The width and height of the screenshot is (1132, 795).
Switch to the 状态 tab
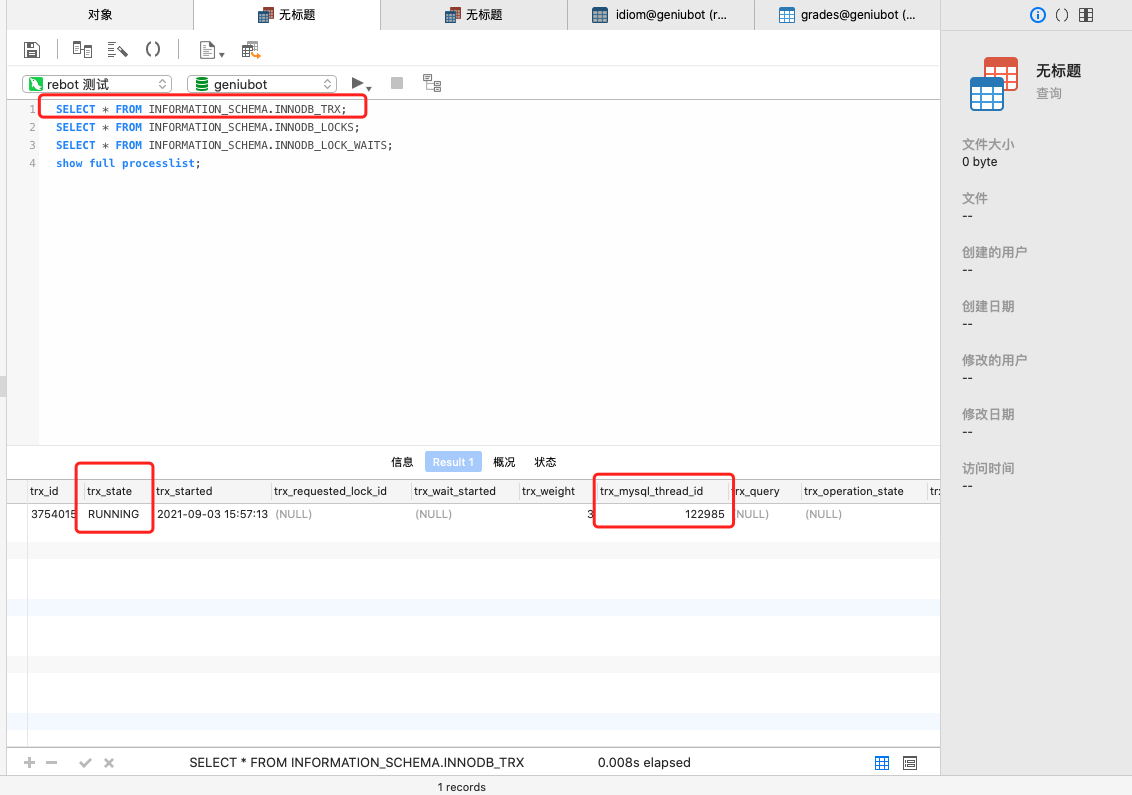545,462
